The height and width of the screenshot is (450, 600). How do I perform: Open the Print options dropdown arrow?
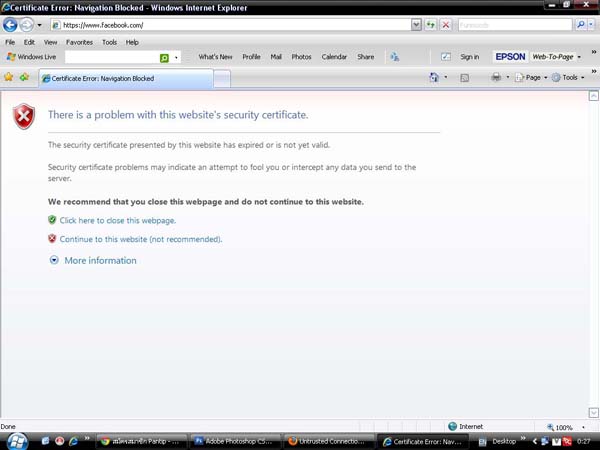[x=508, y=77]
